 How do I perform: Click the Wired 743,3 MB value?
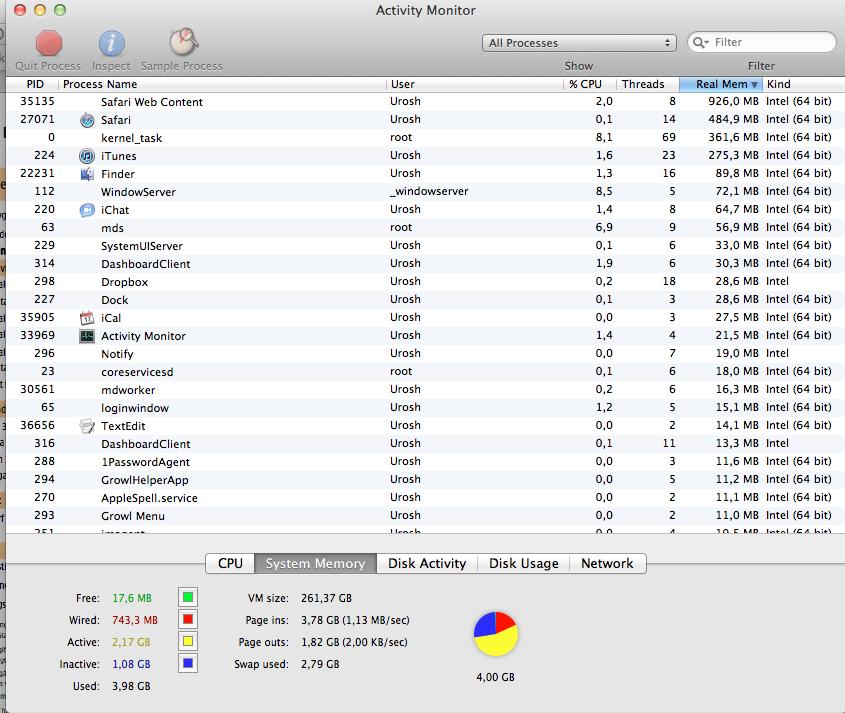point(135,620)
